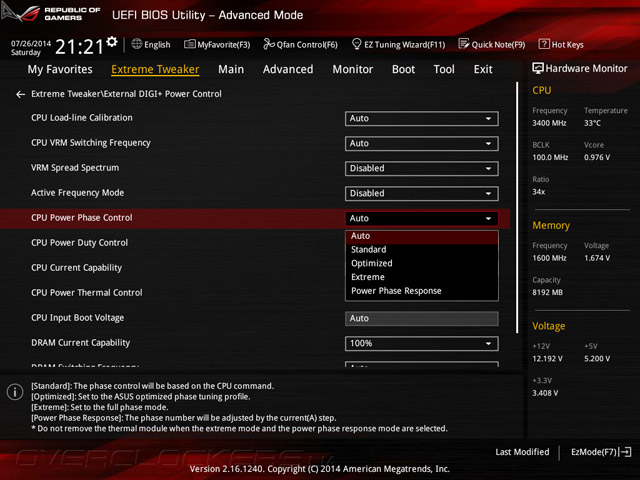
Task: Open the My Favorites tab
Action: (x=60, y=69)
